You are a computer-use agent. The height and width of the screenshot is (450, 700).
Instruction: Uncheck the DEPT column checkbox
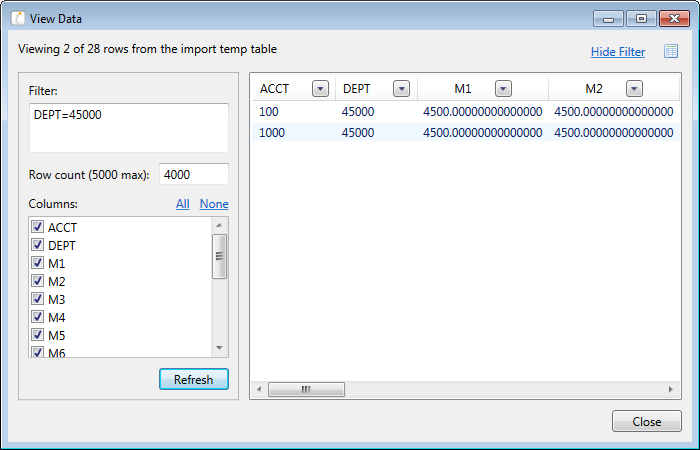(x=38, y=245)
